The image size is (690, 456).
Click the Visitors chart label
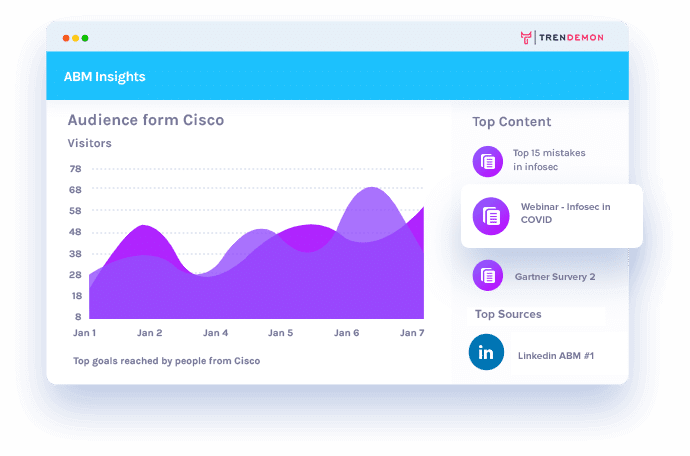point(89,143)
